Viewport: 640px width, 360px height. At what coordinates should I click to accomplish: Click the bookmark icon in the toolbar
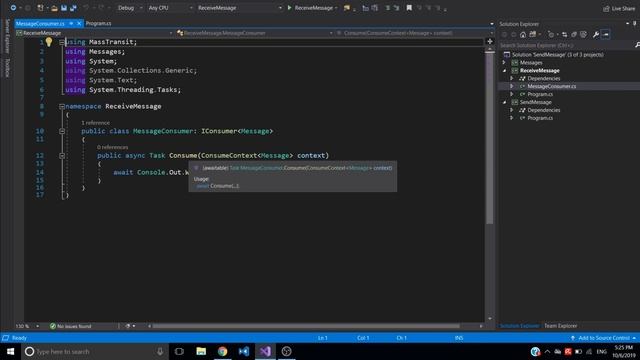(409, 8)
